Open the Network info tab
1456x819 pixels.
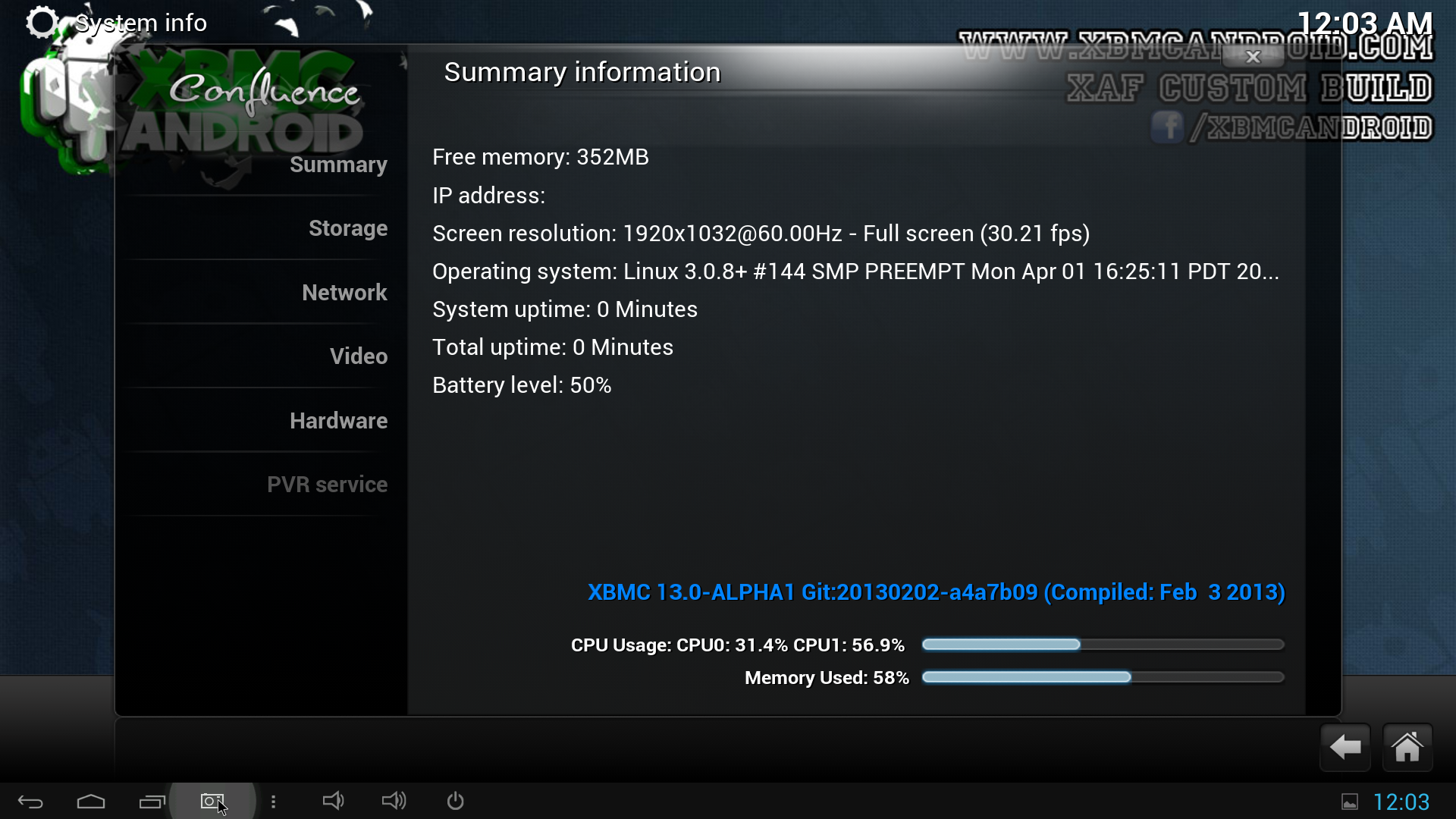344,293
